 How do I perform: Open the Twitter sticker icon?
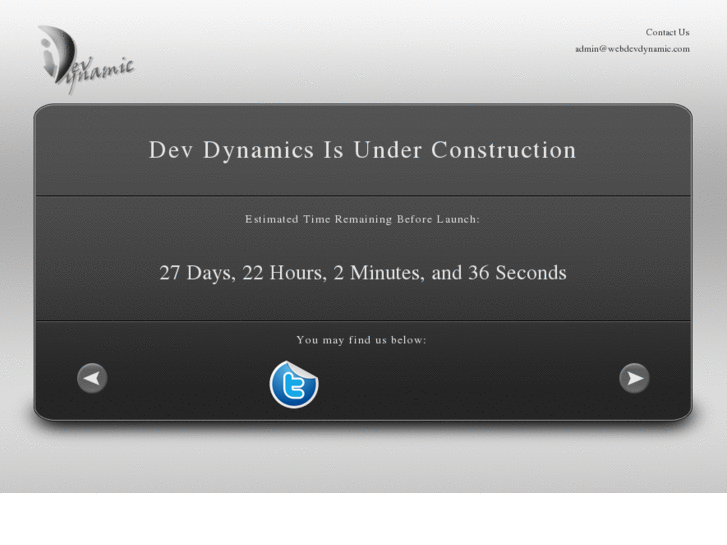click(x=294, y=385)
